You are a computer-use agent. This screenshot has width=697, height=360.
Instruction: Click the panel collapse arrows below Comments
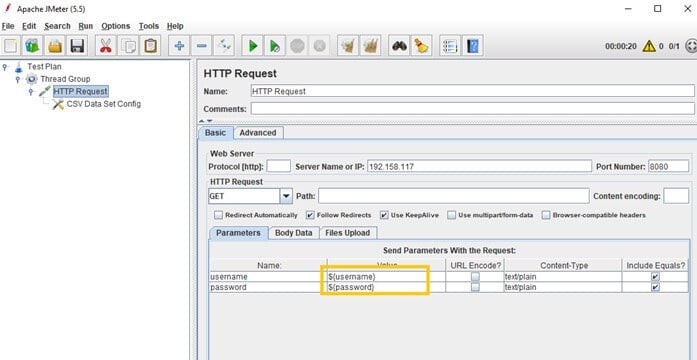(x=205, y=120)
